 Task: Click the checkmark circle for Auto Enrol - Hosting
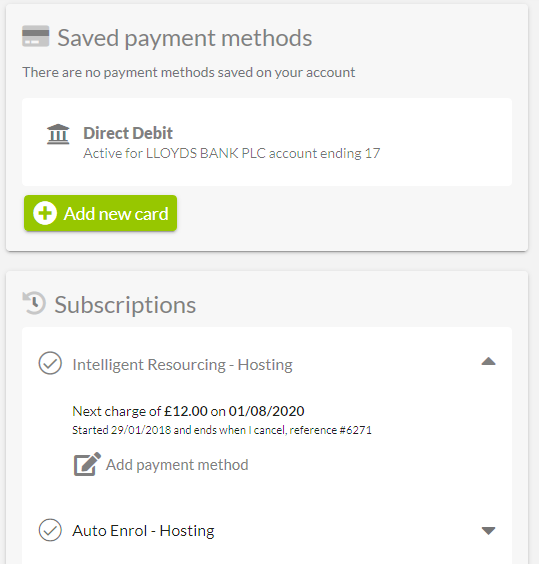50,530
